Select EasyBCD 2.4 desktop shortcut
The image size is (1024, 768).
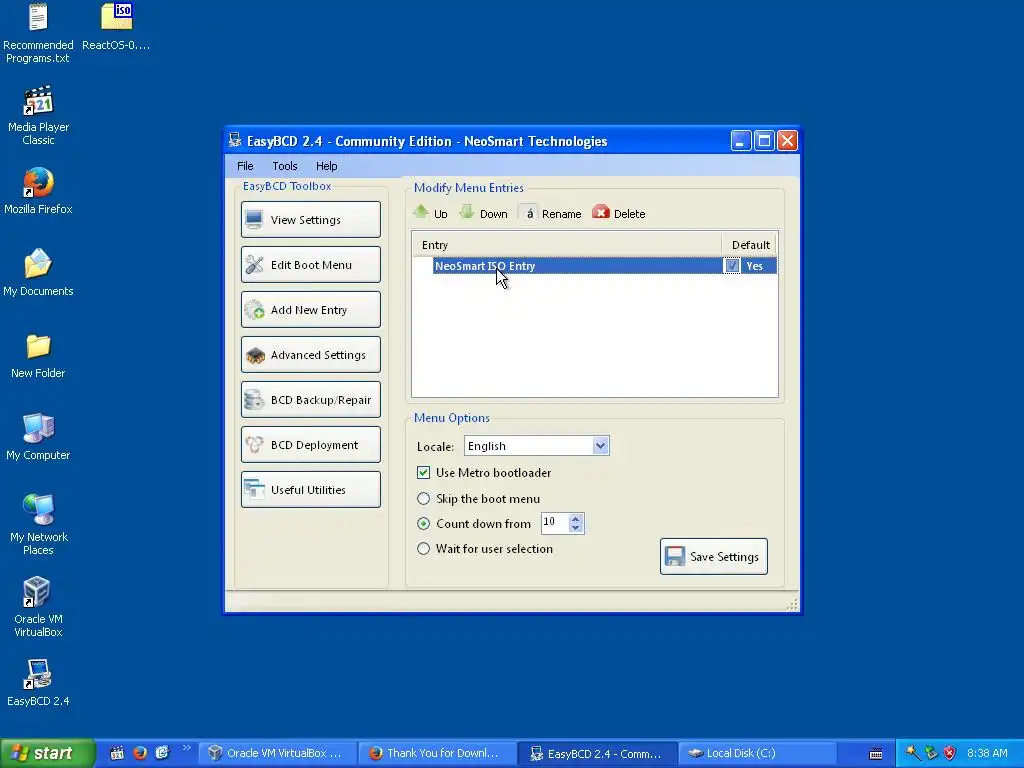click(x=38, y=682)
